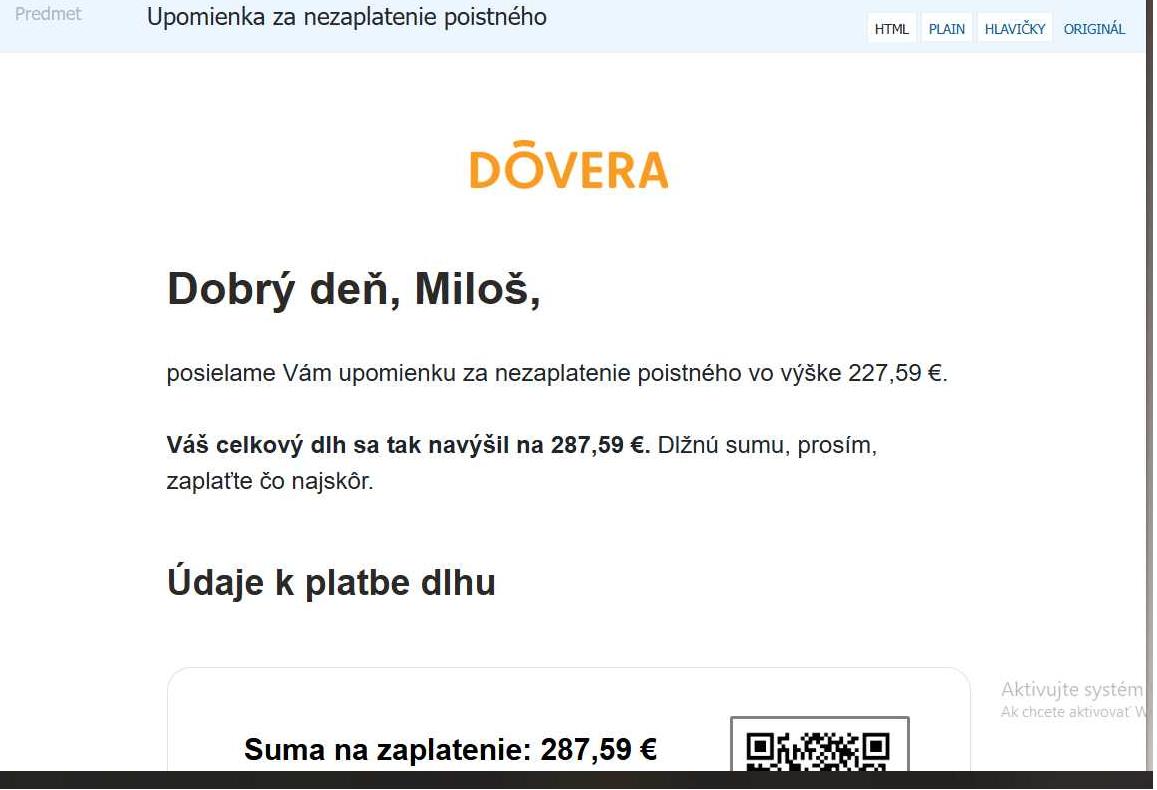Click the dark taskbar strip at bottom
This screenshot has height=790, width=1157.
point(576,780)
